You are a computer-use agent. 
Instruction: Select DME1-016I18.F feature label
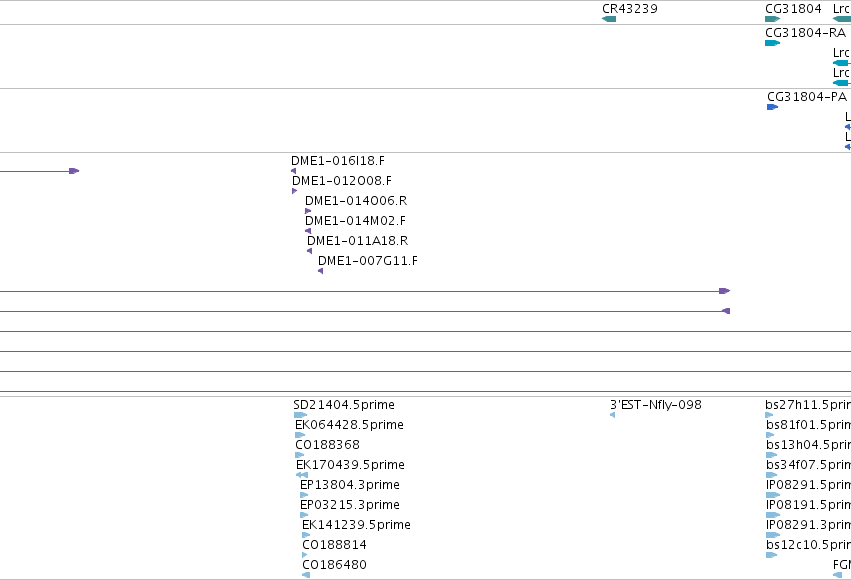point(338,161)
